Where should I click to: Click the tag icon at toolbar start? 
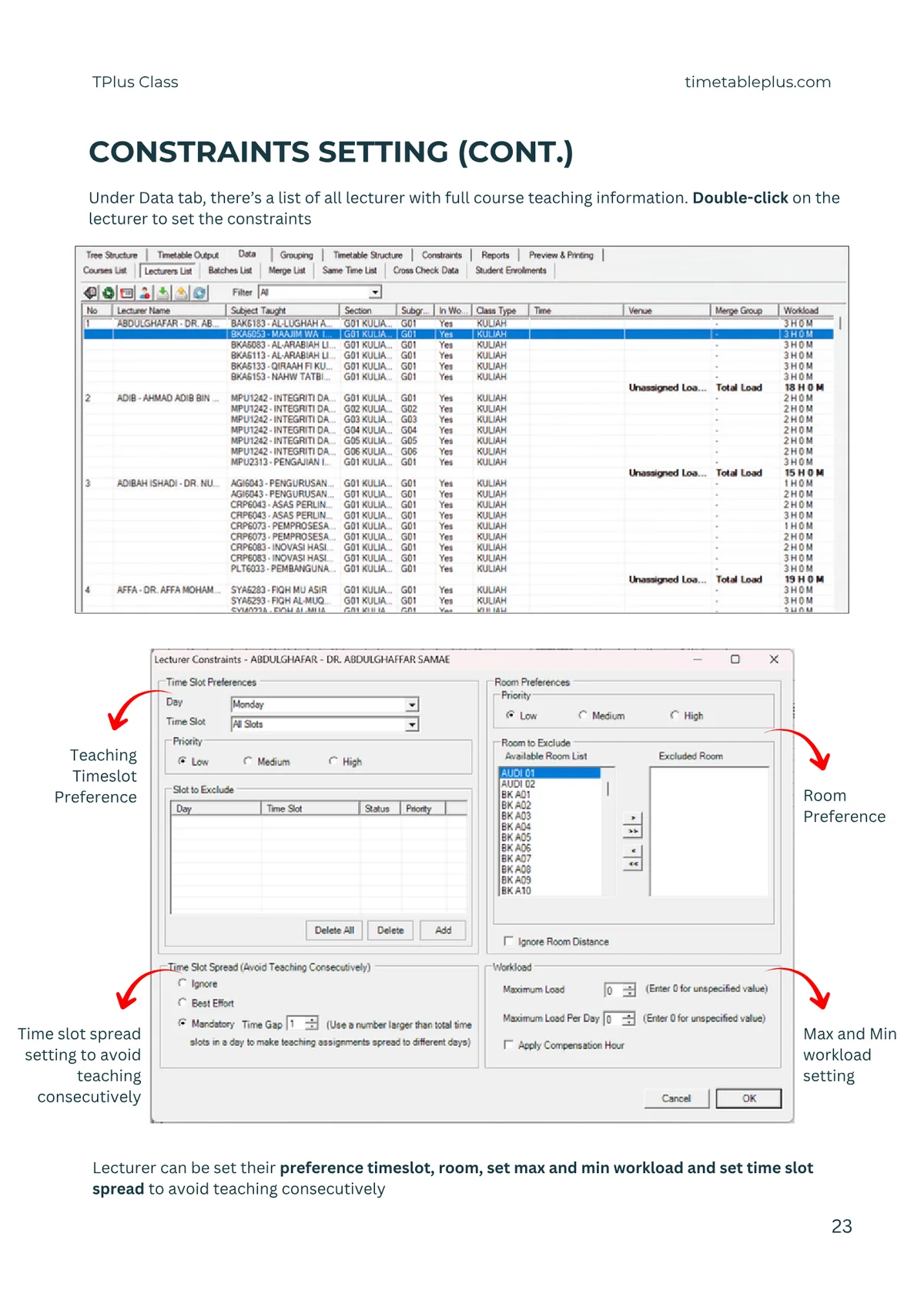[x=91, y=293]
